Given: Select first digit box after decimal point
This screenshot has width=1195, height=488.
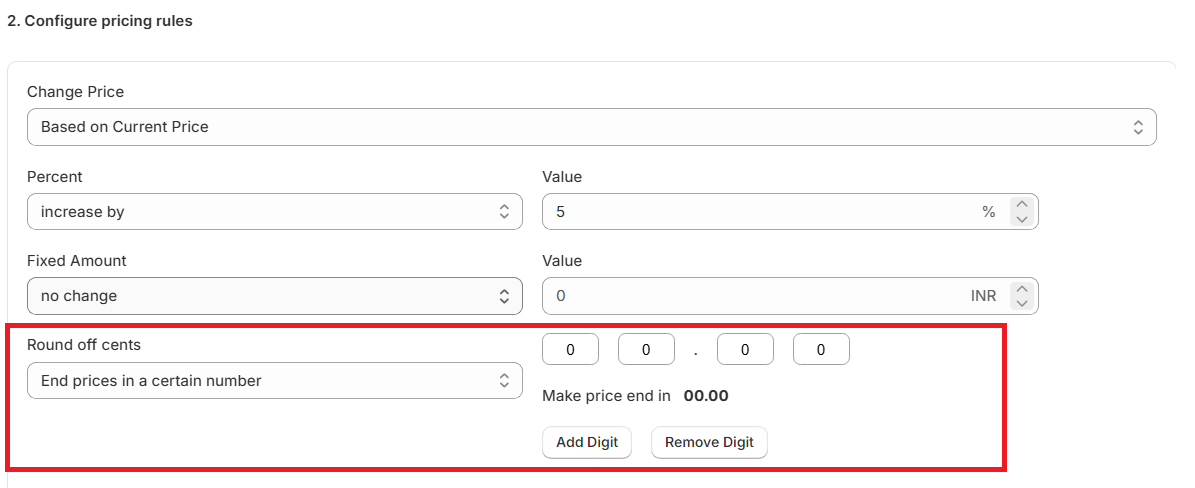Looking at the screenshot, I should (745, 350).
